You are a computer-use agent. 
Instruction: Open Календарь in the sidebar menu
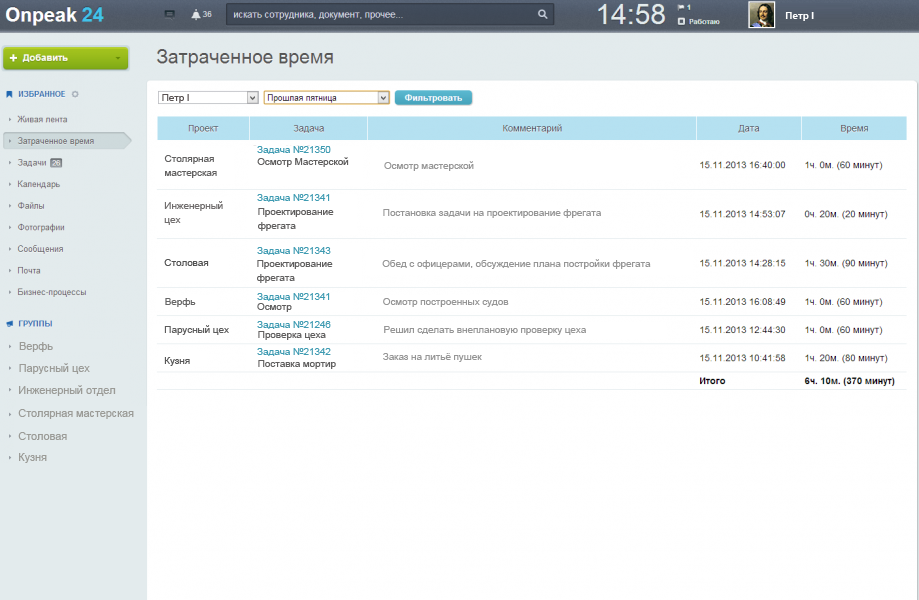tap(38, 184)
